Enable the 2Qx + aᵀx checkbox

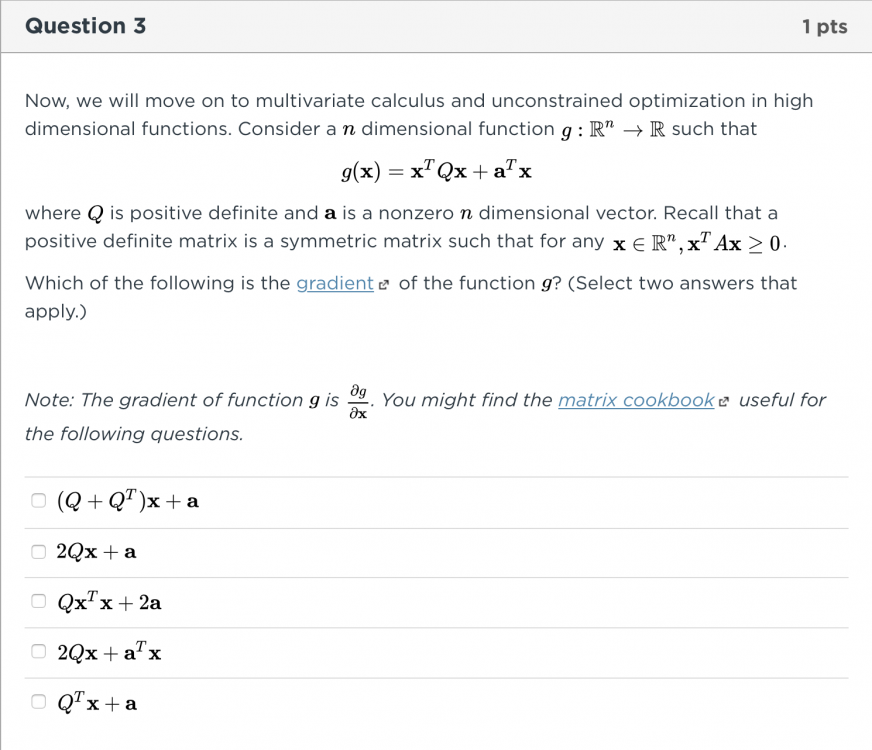(38, 652)
